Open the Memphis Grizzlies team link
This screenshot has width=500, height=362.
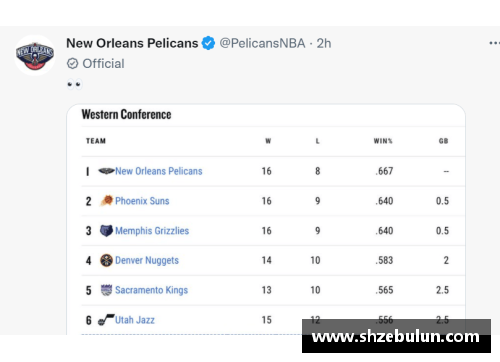(x=152, y=231)
